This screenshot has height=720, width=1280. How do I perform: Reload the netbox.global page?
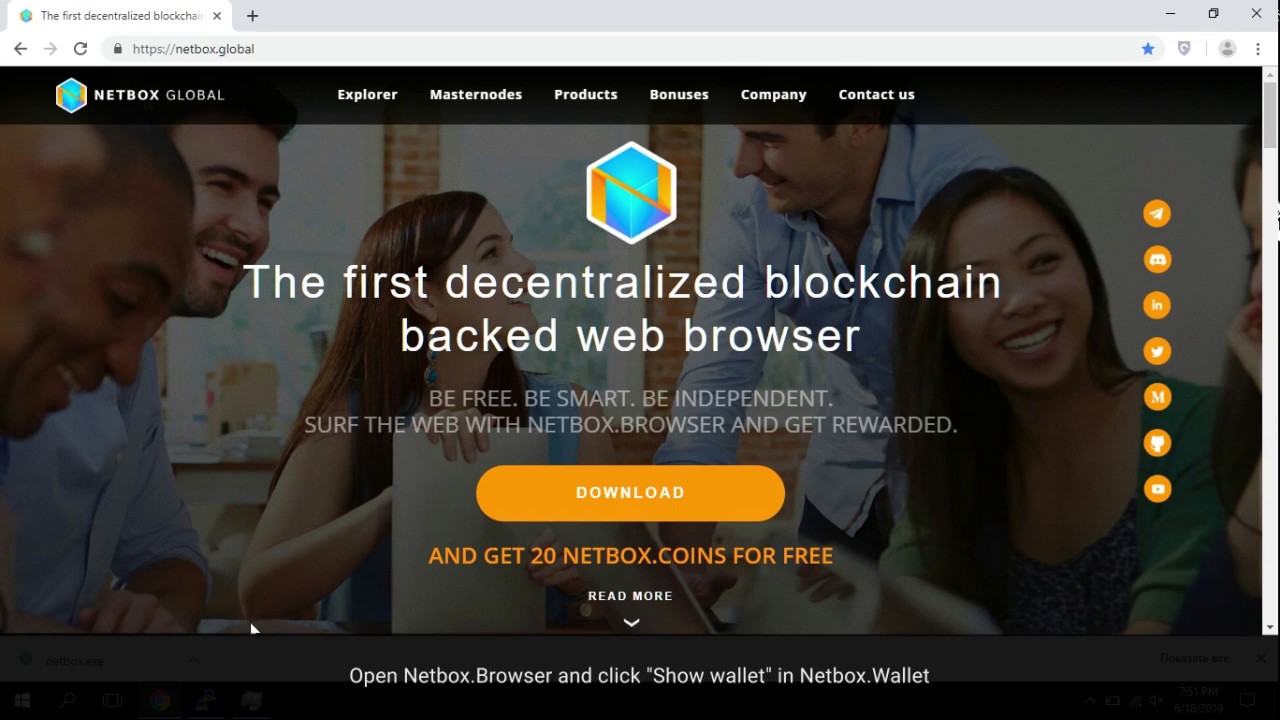(80, 48)
